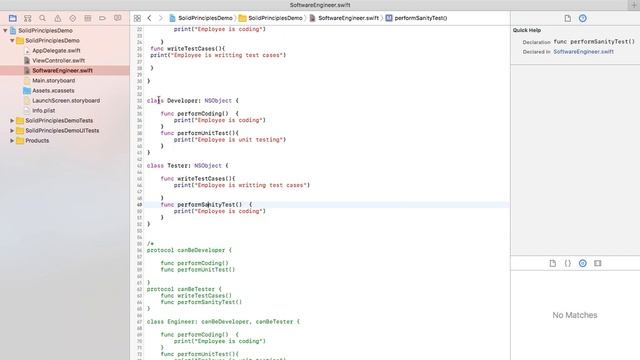Collapse the SolidPrinciplesDemo project root
This screenshot has height=360, width=640.
click(x=5, y=31)
